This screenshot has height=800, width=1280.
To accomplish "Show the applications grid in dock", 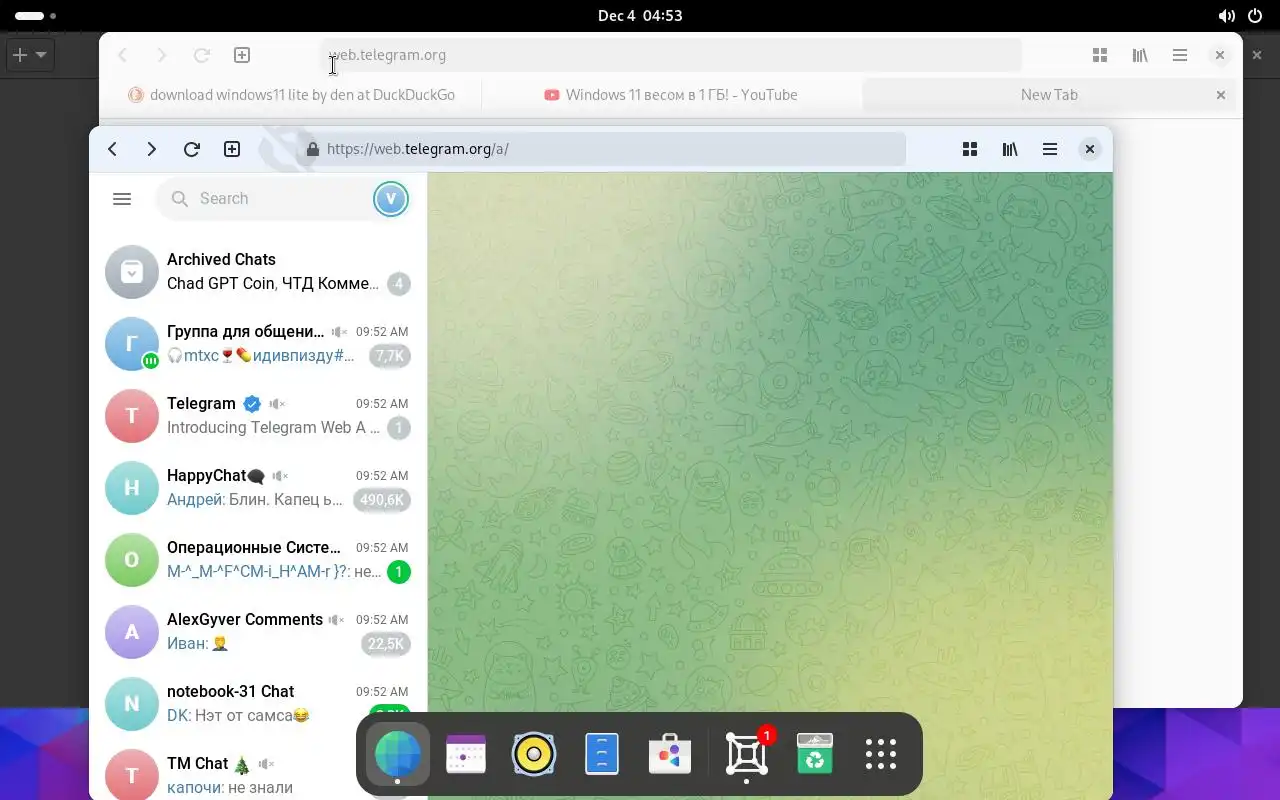I will pyautogui.click(x=881, y=754).
